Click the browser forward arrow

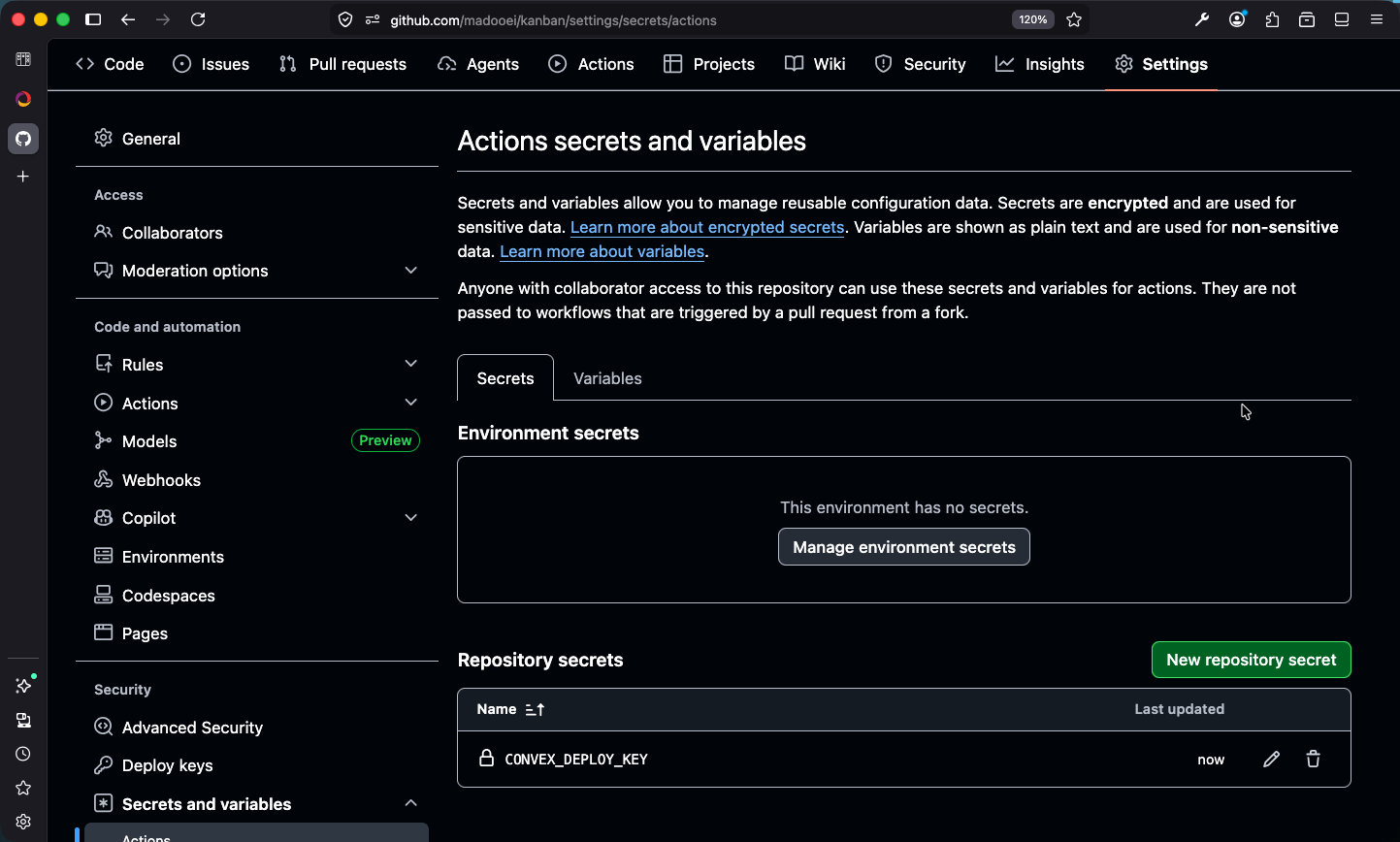click(x=163, y=19)
